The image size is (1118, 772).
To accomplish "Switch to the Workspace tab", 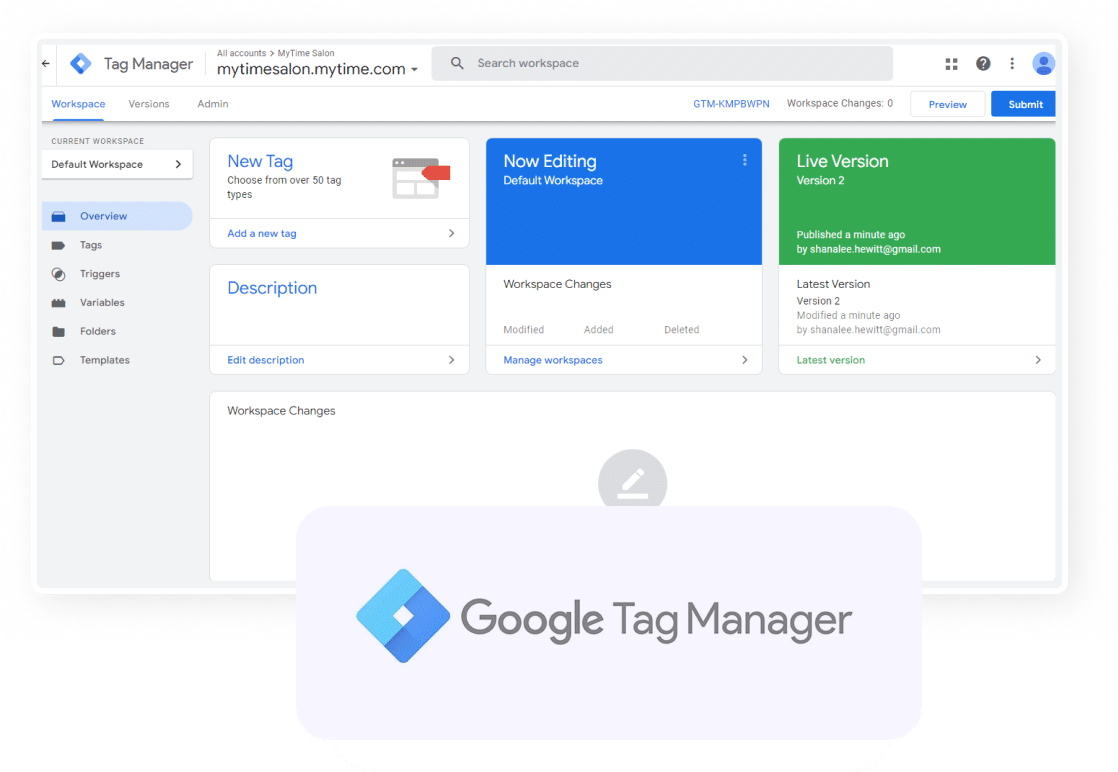I will [78, 104].
